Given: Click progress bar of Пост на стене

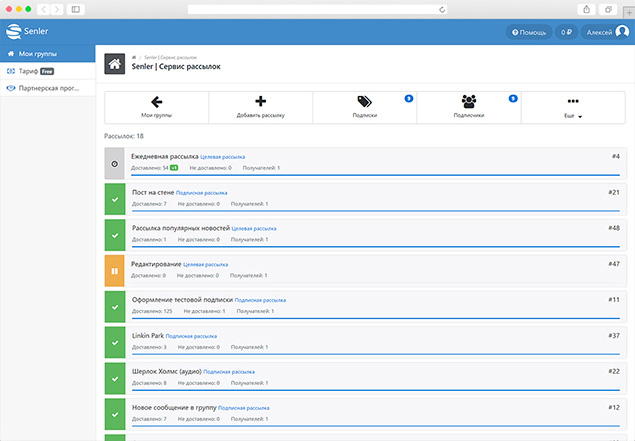Looking at the screenshot, I should [x=376, y=211].
